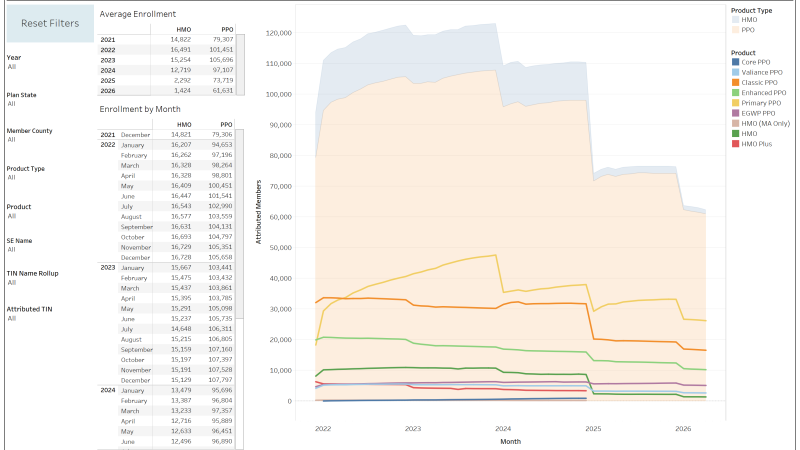Select the Core PPO legend swatch
800x450 pixels.
(x=735, y=62)
